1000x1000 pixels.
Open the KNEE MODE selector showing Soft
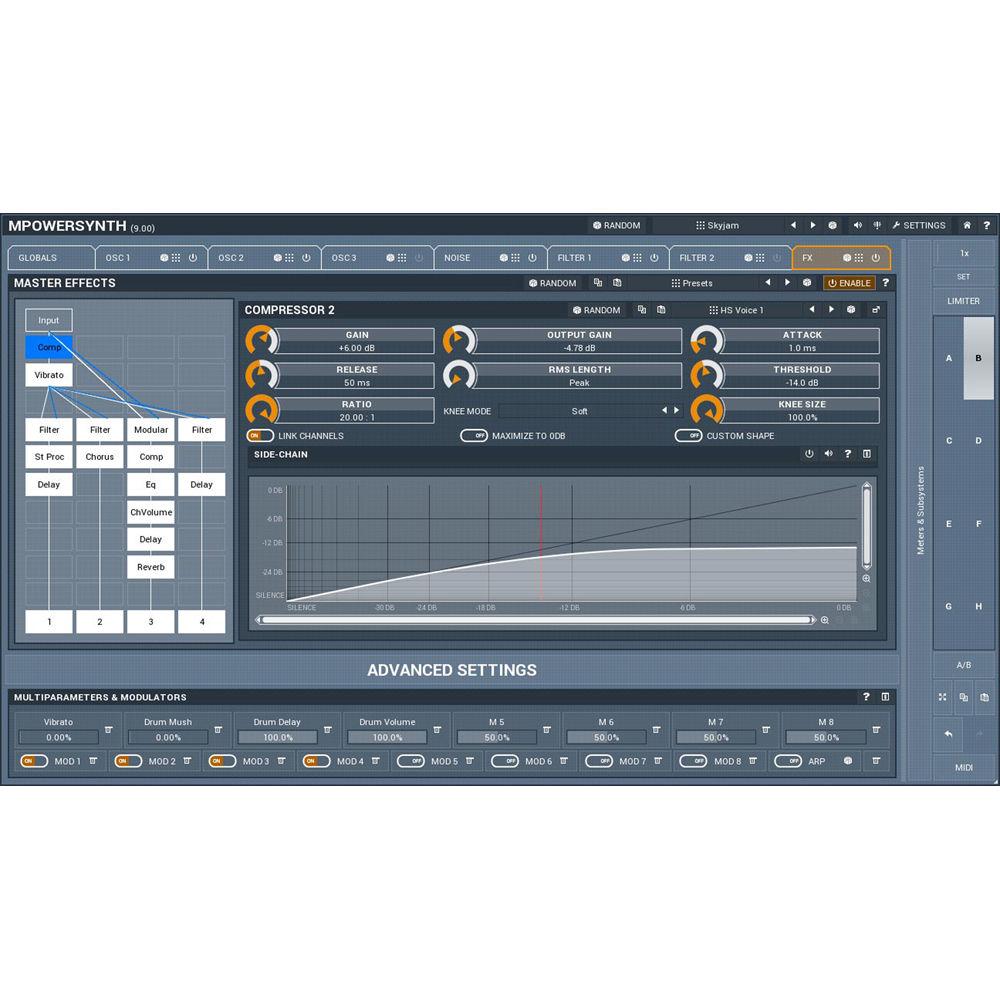coord(580,410)
